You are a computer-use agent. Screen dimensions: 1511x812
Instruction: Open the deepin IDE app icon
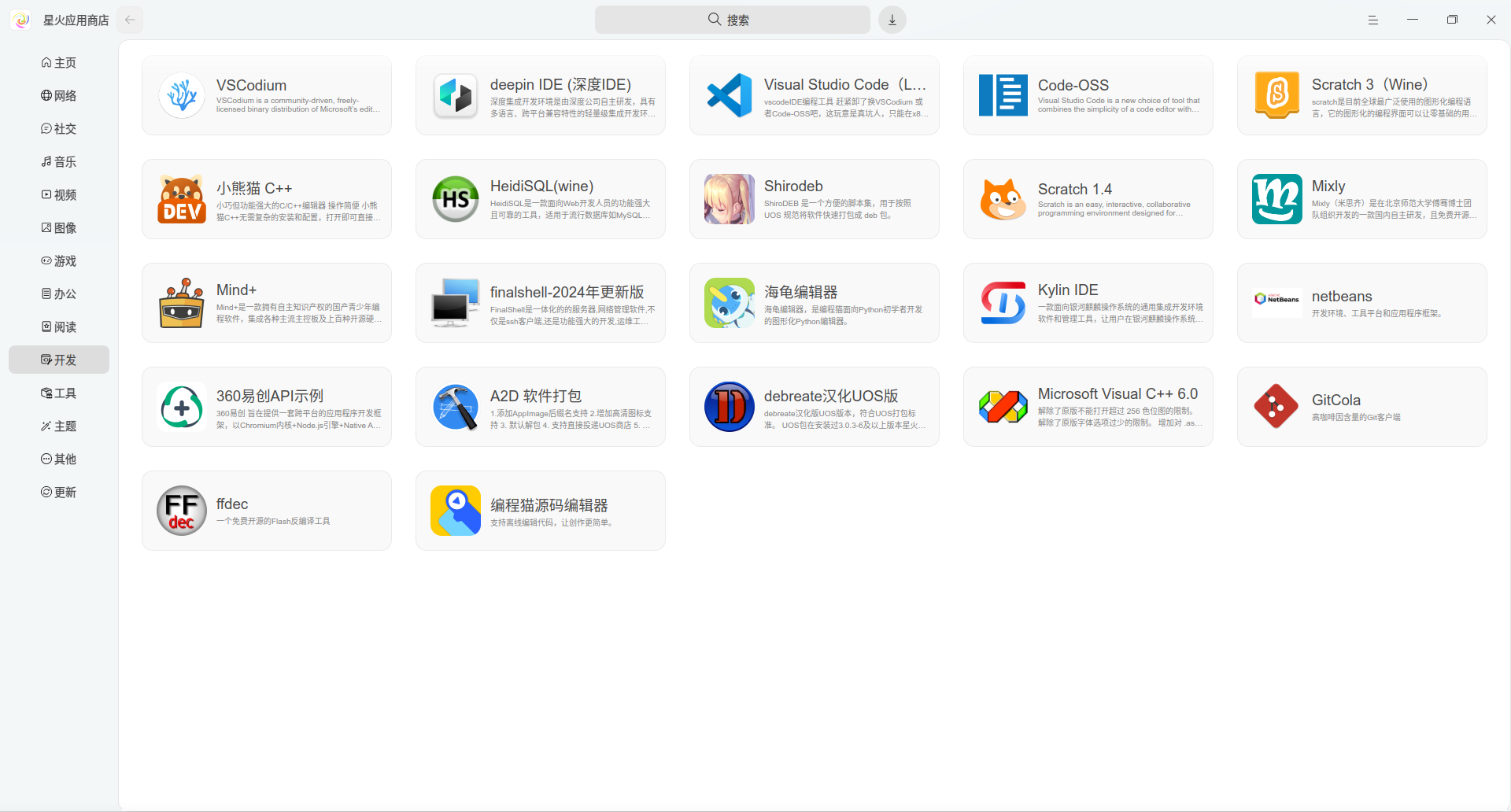456,95
